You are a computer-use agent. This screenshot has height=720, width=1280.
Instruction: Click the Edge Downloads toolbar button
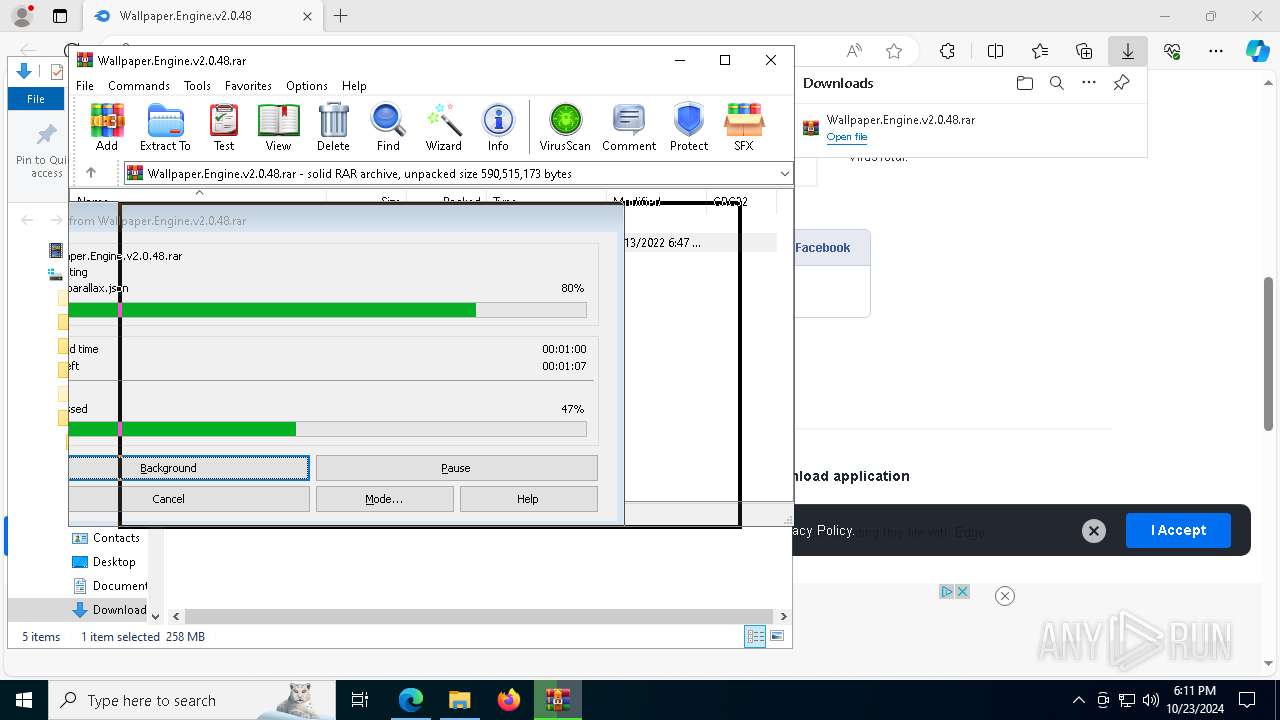pyautogui.click(x=1127, y=51)
